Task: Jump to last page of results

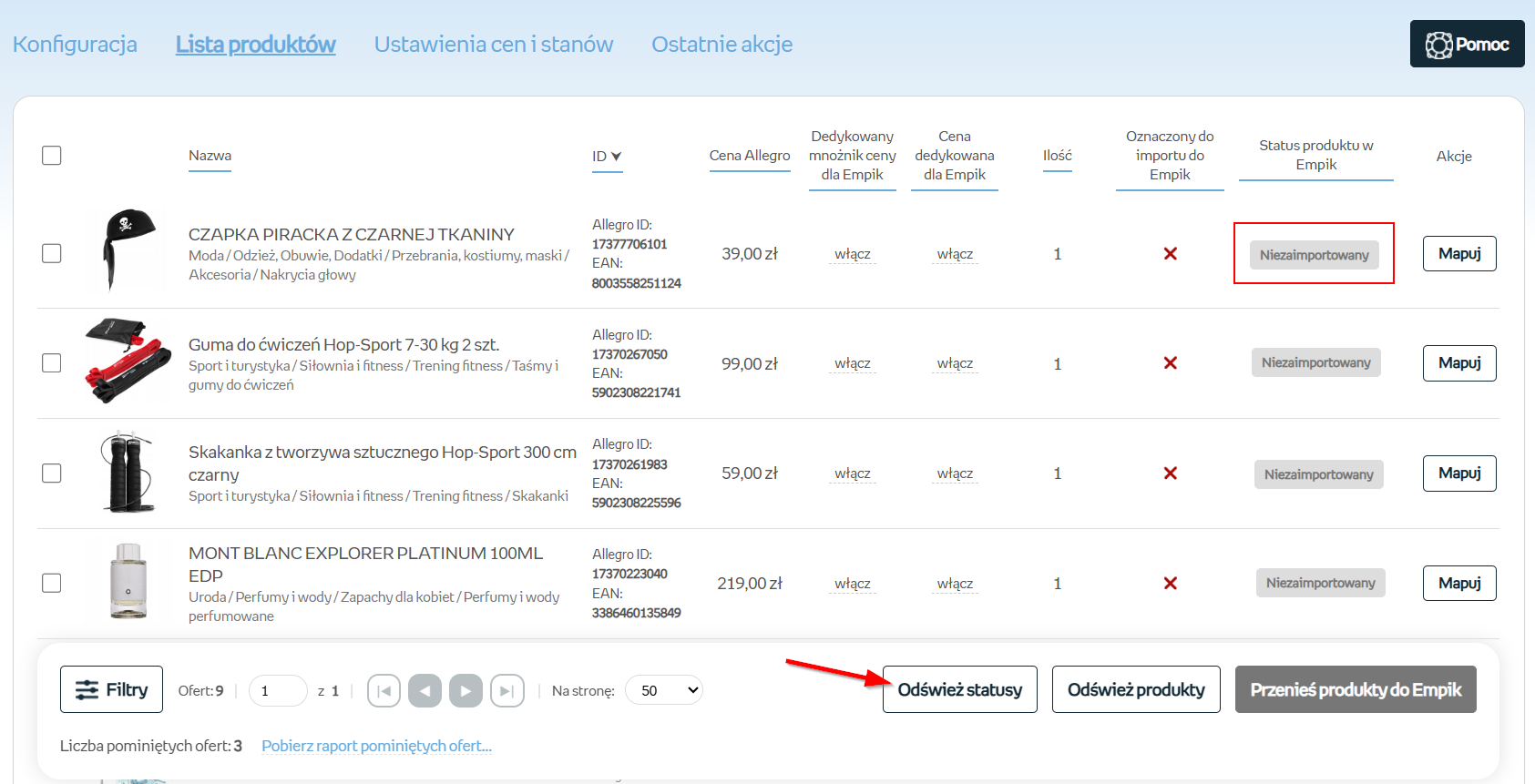Action: 507,691
